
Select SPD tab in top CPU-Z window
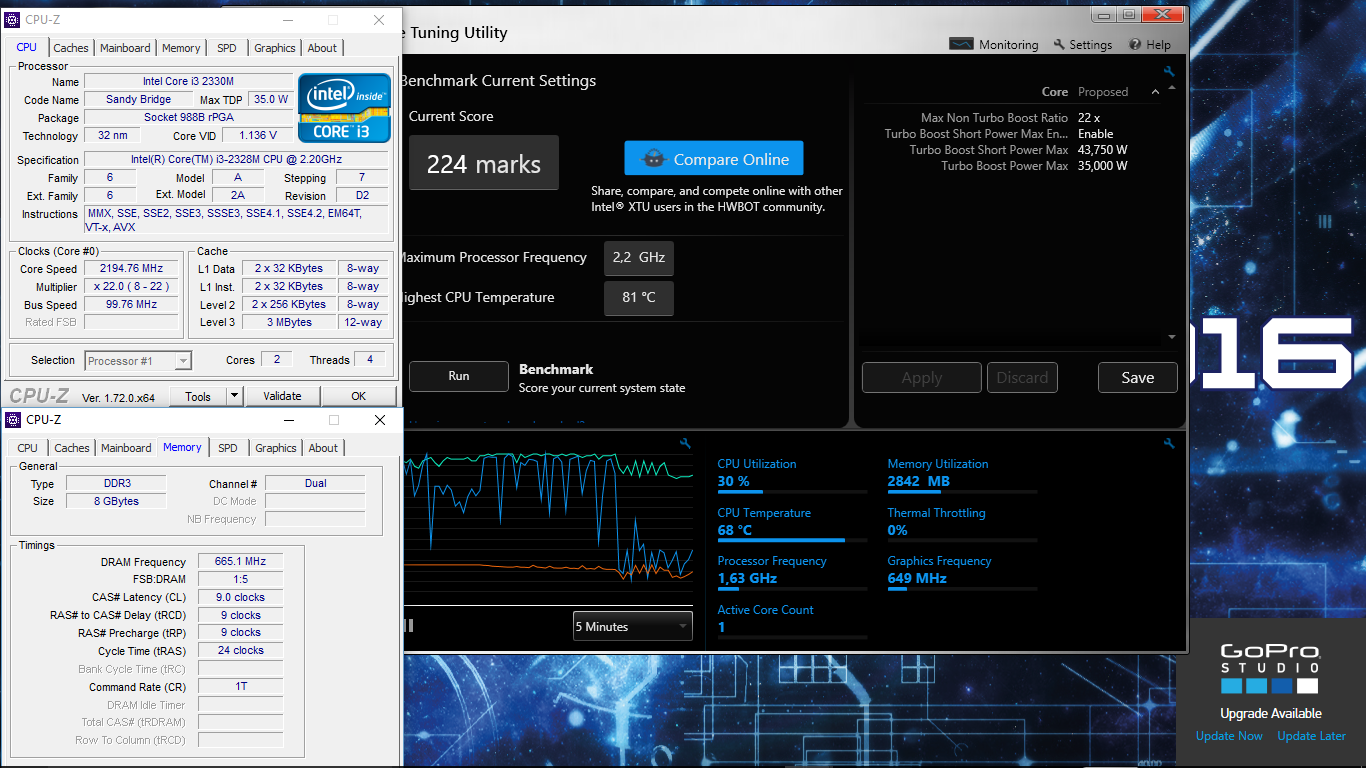(x=227, y=48)
